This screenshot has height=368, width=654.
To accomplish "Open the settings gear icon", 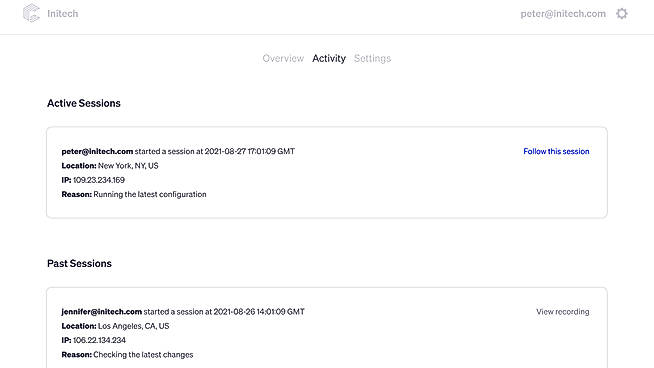I will (622, 14).
